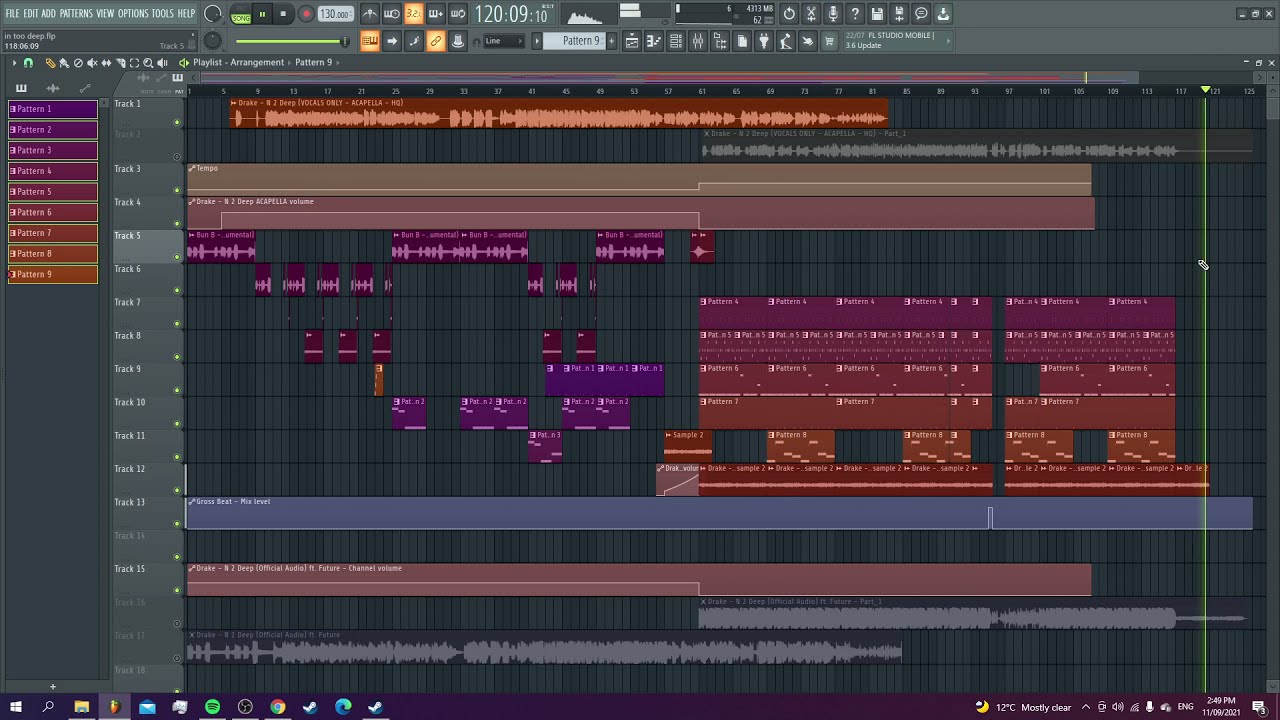Open the Channel rack icon
Viewport: 1280px width, 720px height.
(x=676, y=41)
